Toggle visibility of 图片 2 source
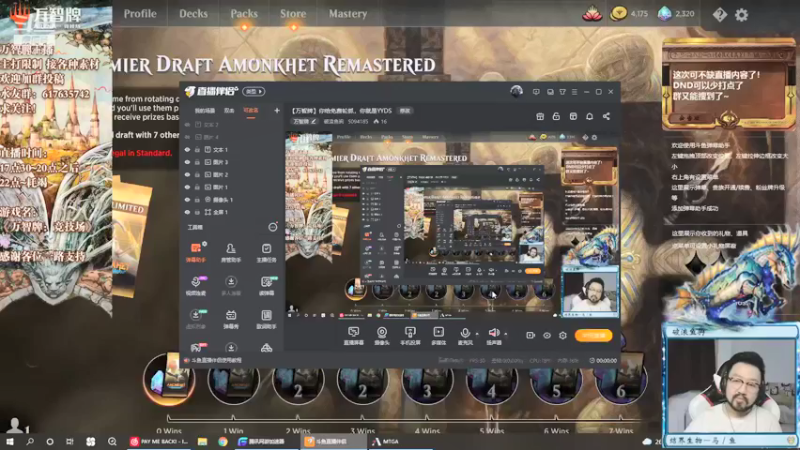The image size is (800, 450). pos(187,174)
